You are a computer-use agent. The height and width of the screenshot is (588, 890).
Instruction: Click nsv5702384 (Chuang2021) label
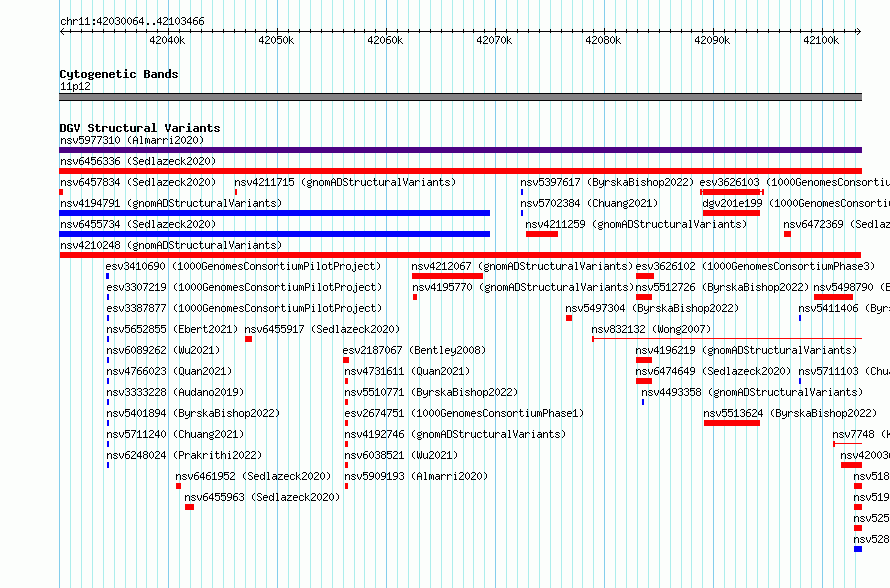[589, 203]
